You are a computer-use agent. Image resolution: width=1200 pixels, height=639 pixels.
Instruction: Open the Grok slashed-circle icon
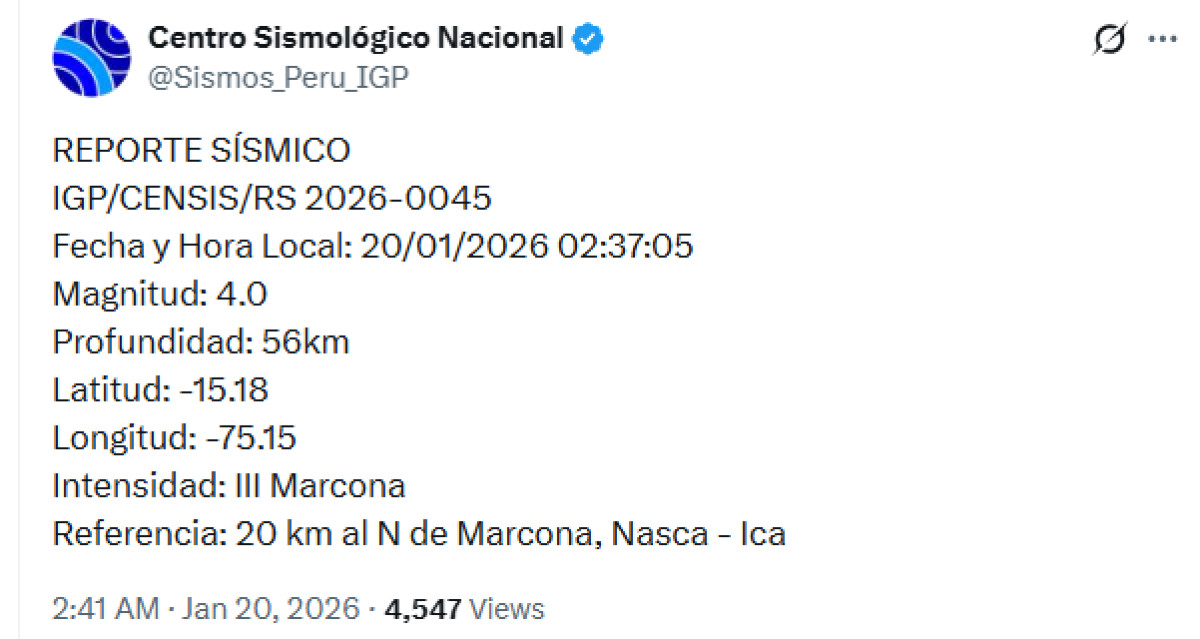click(1109, 39)
